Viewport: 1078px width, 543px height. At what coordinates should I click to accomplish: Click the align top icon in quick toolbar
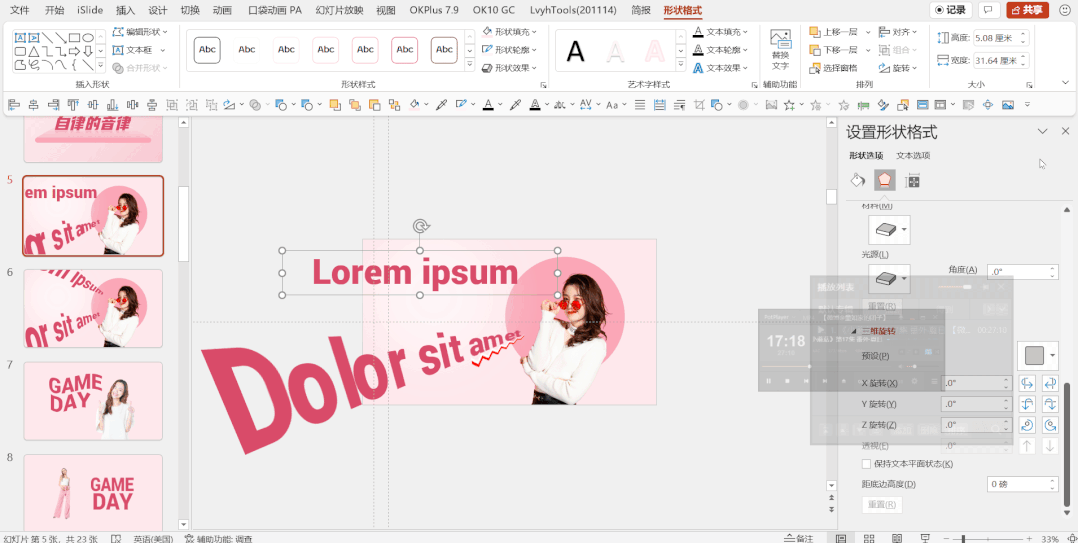[73, 105]
